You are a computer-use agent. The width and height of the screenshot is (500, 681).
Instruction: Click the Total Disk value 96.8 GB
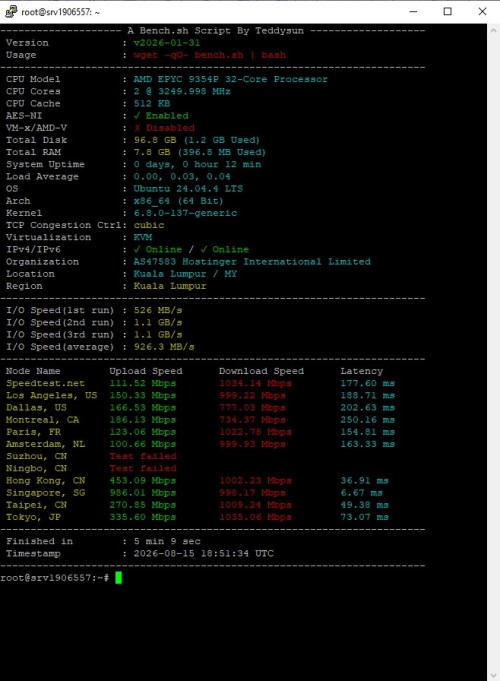(155, 140)
